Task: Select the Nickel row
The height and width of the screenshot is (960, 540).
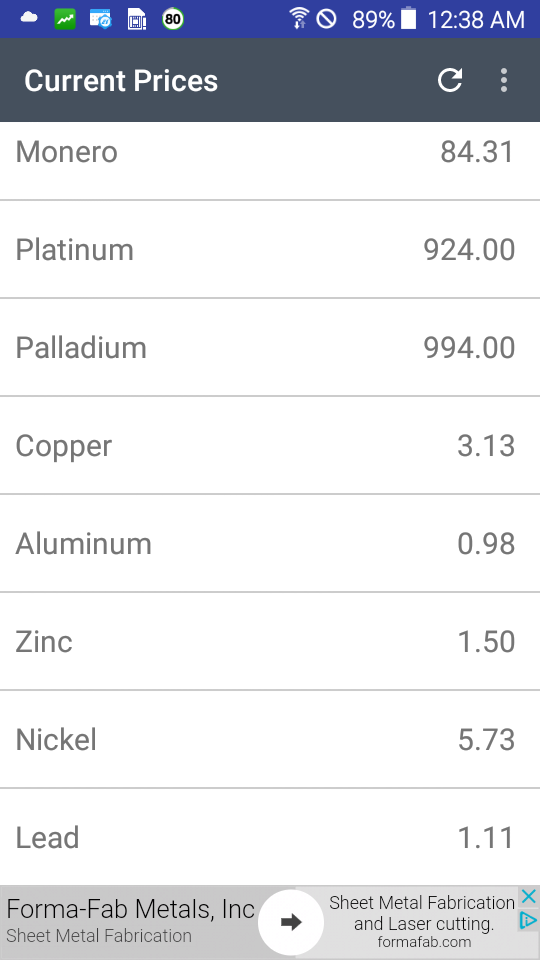Action: click(x=270, y=739)
